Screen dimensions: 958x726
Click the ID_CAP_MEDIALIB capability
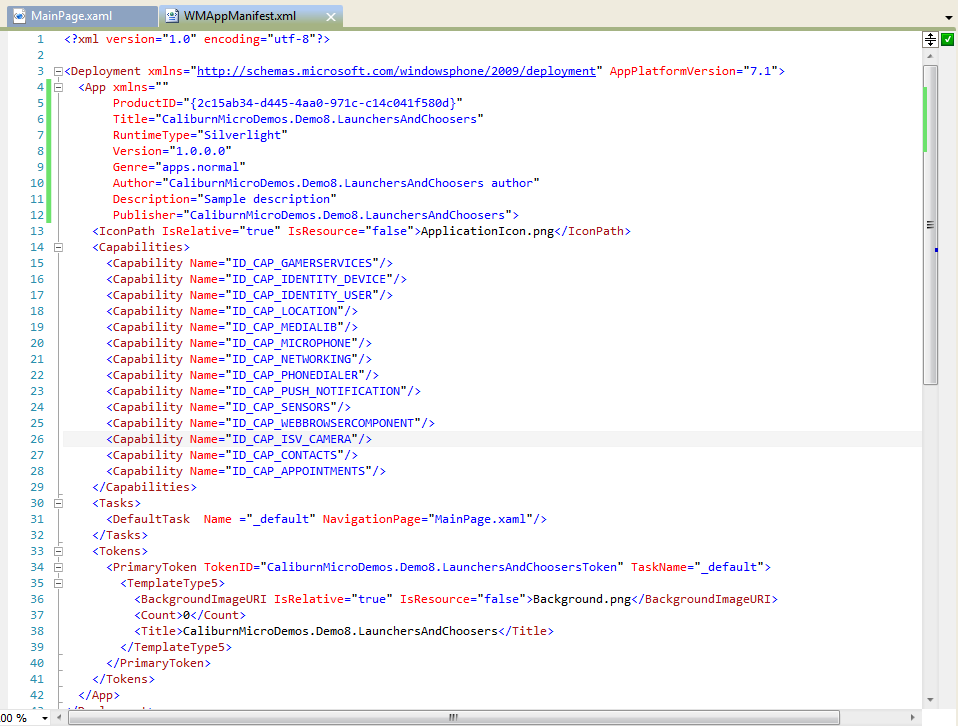coord(232,328)
